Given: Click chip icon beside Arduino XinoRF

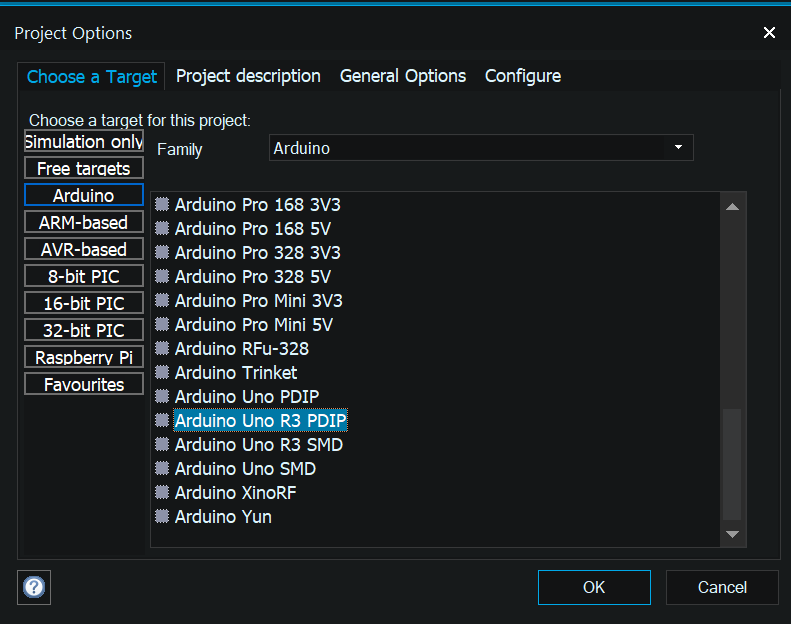Looking at the screenshot, I should 162,493.
